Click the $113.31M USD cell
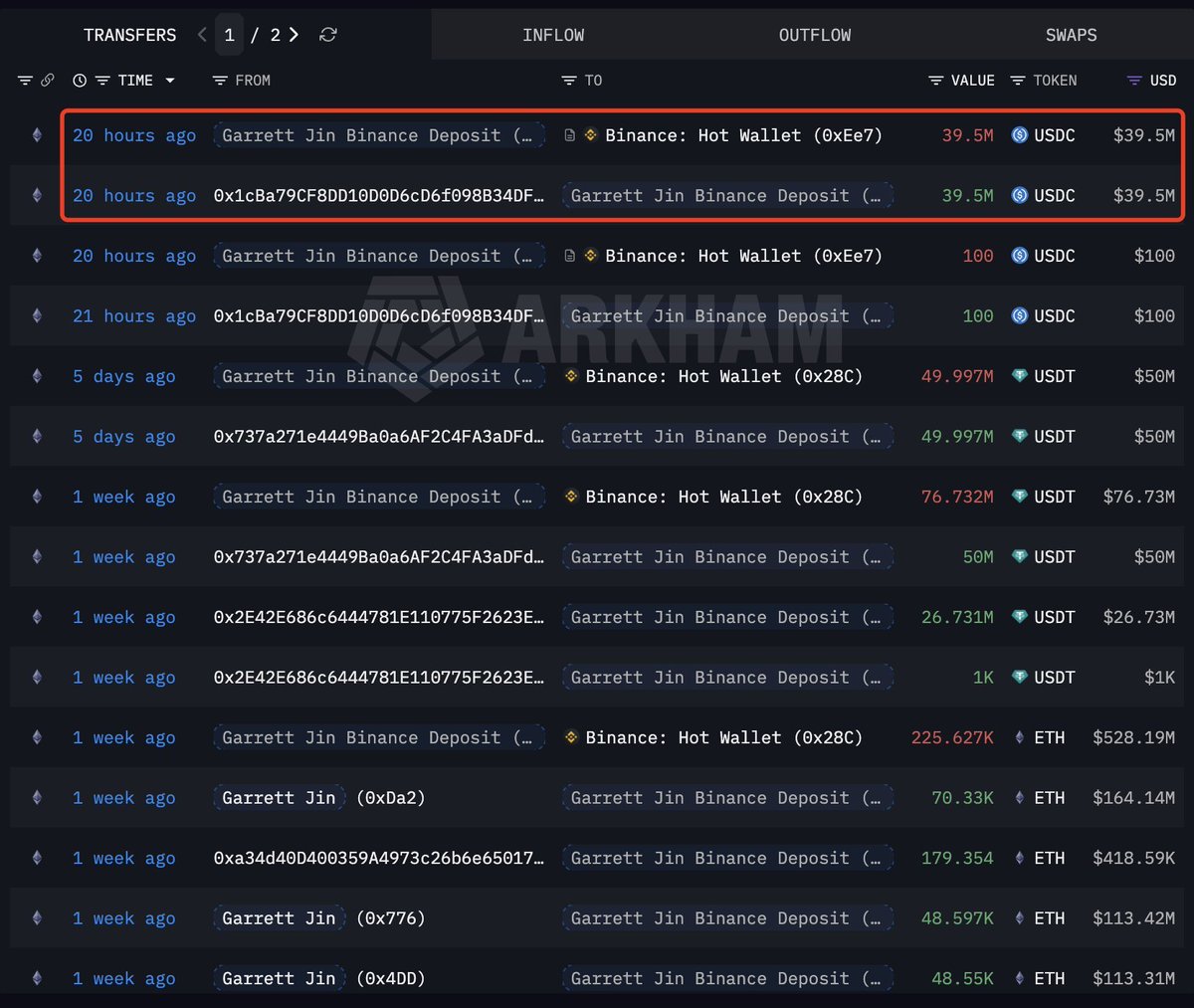 coord(1133,978)
